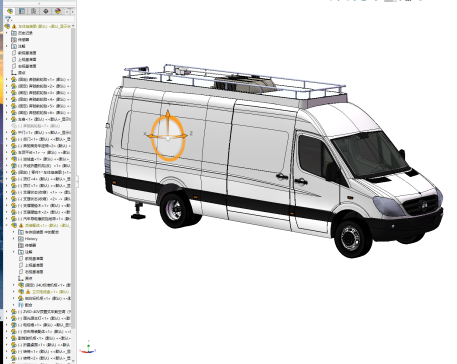Select the top-level Top Plane icon
Viewport: 457px width, 364px height.
point(14,59)
